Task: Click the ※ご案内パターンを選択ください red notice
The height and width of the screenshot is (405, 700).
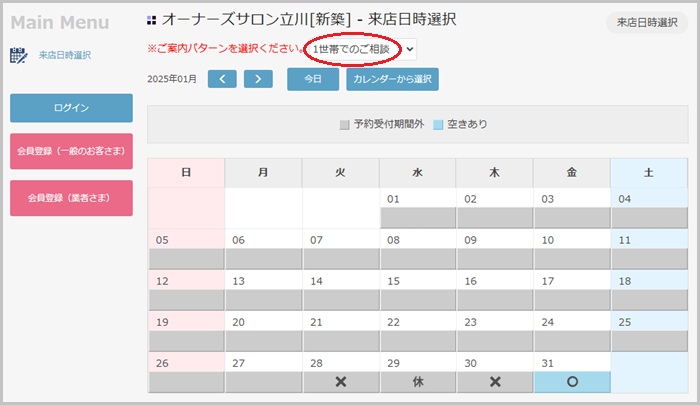Action: point(226,49)
